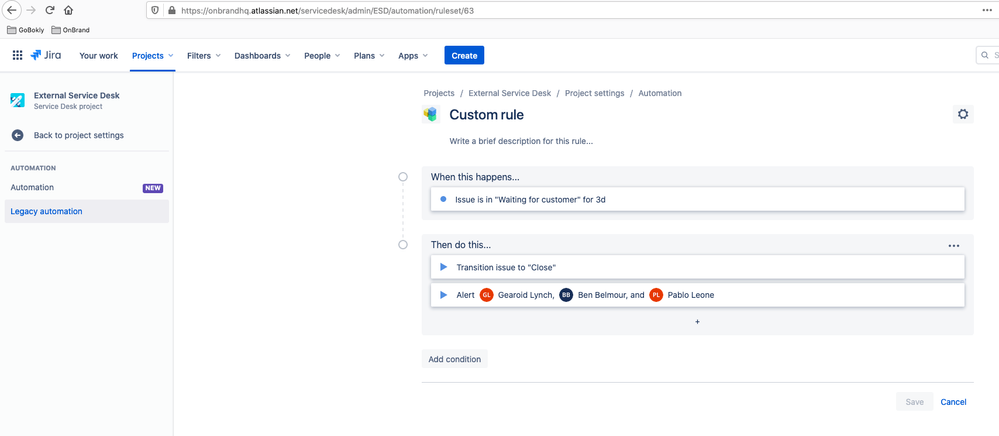The height and width of the screenshot is (436, 999).
Task: Click the blue dot on the trigger row
Action: (443, 200)
